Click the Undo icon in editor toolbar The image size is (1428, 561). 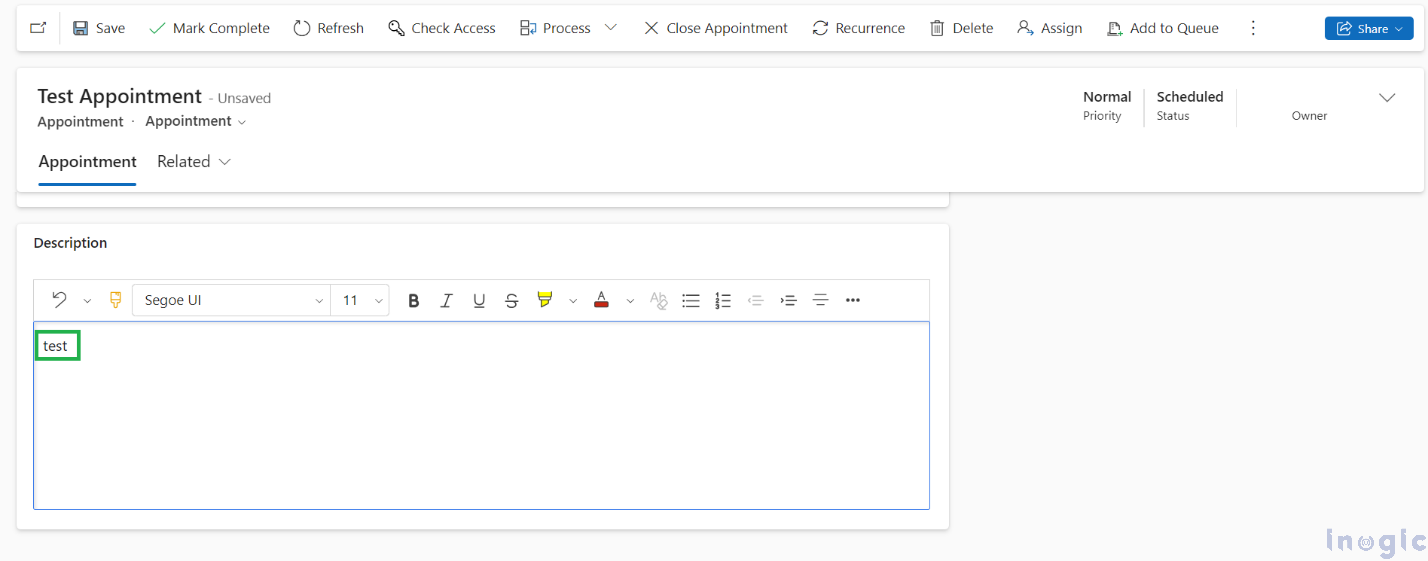tap(59, 300)
